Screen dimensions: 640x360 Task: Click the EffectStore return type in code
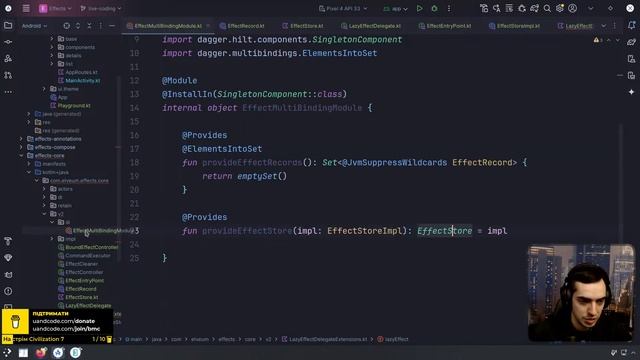pyautogui.click(x=444, y=231)
